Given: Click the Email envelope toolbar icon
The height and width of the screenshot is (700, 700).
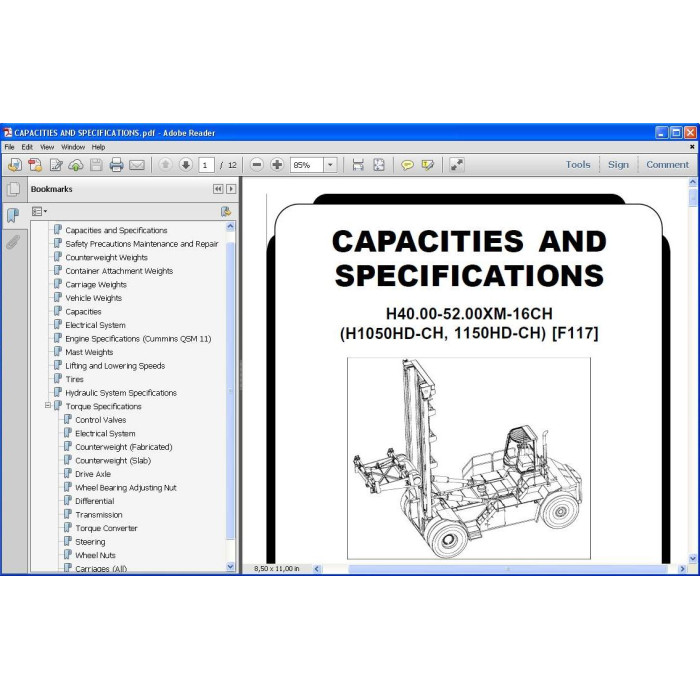Looking at the screenshot, I should 137,165.
